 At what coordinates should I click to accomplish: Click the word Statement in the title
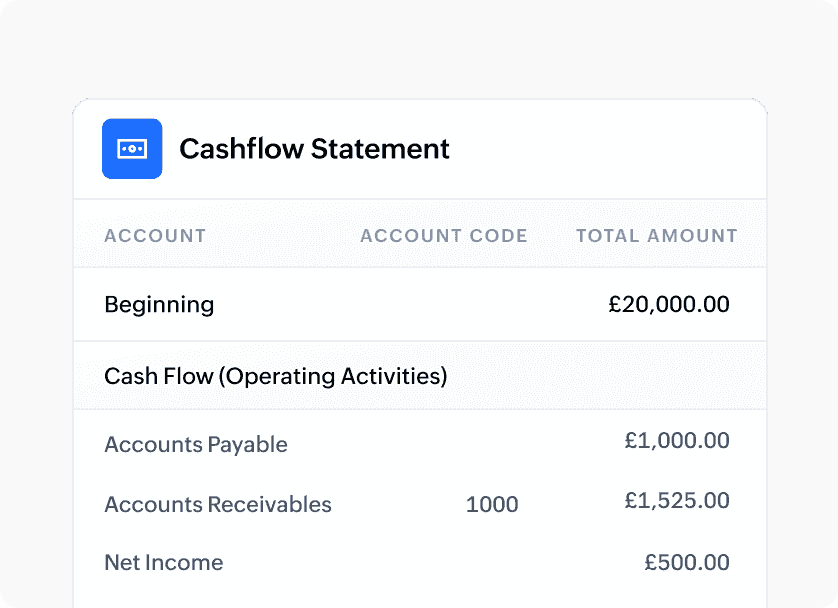pos(381,149)
